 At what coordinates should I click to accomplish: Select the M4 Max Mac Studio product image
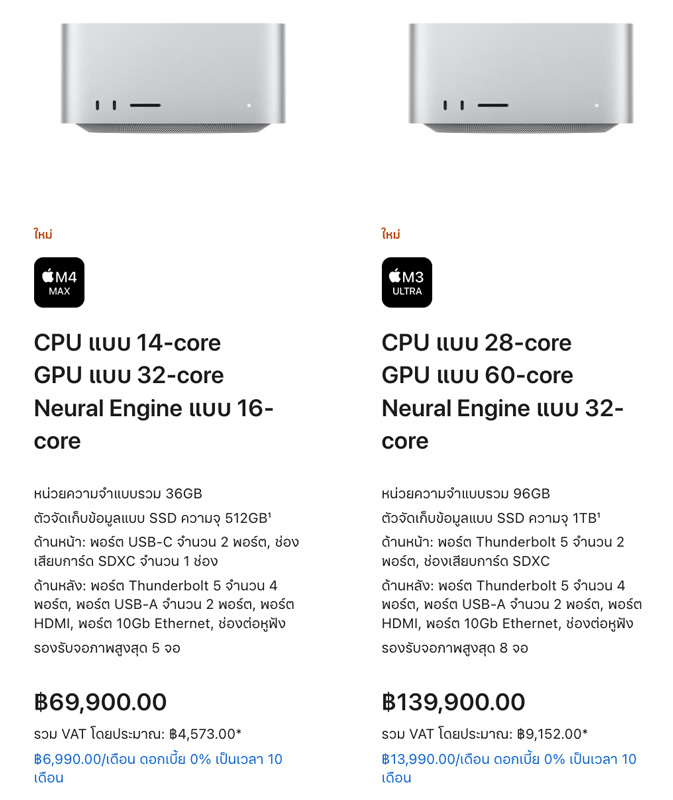(173, 78)
